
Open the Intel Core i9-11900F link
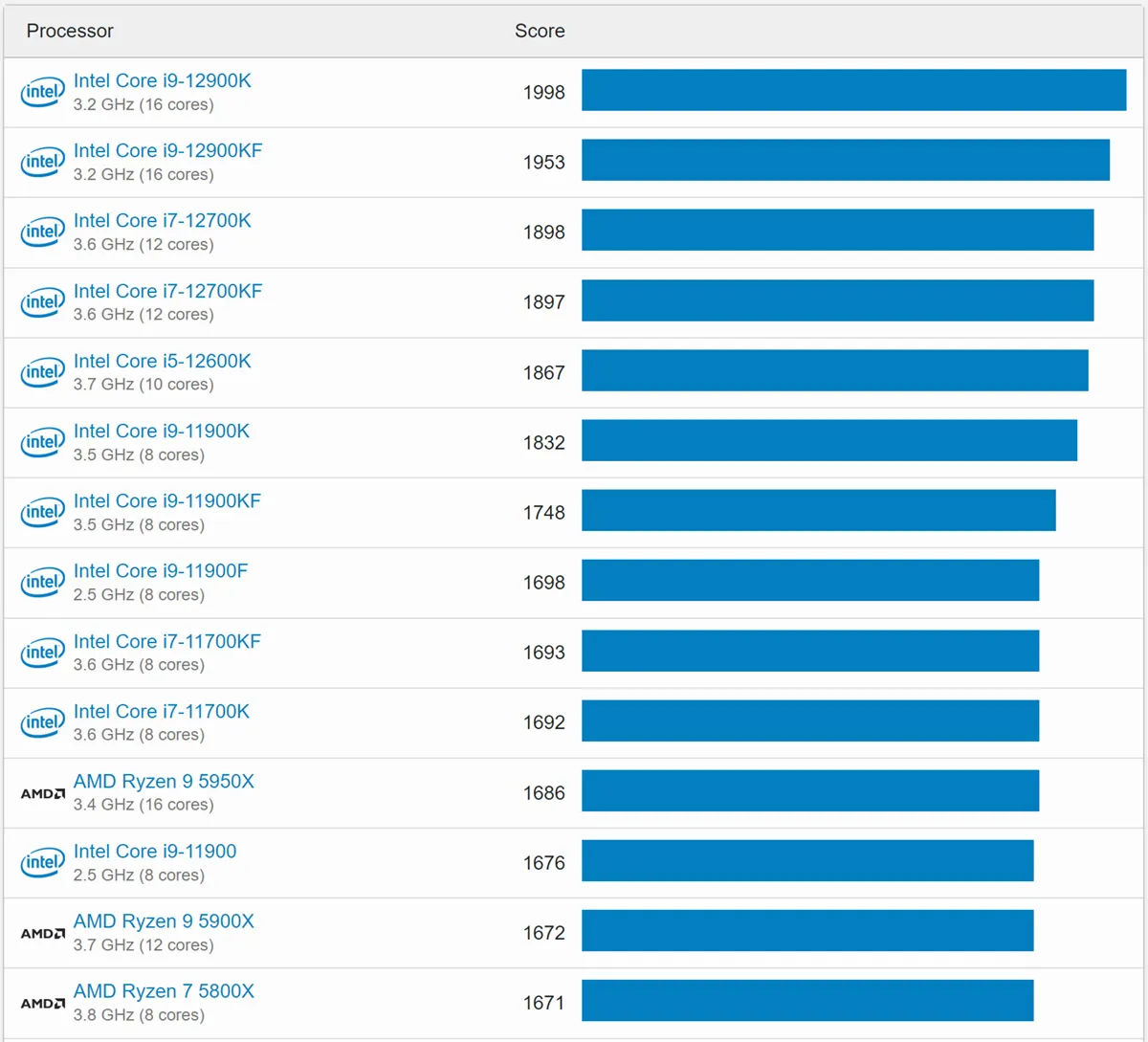(x=161, y=571)
